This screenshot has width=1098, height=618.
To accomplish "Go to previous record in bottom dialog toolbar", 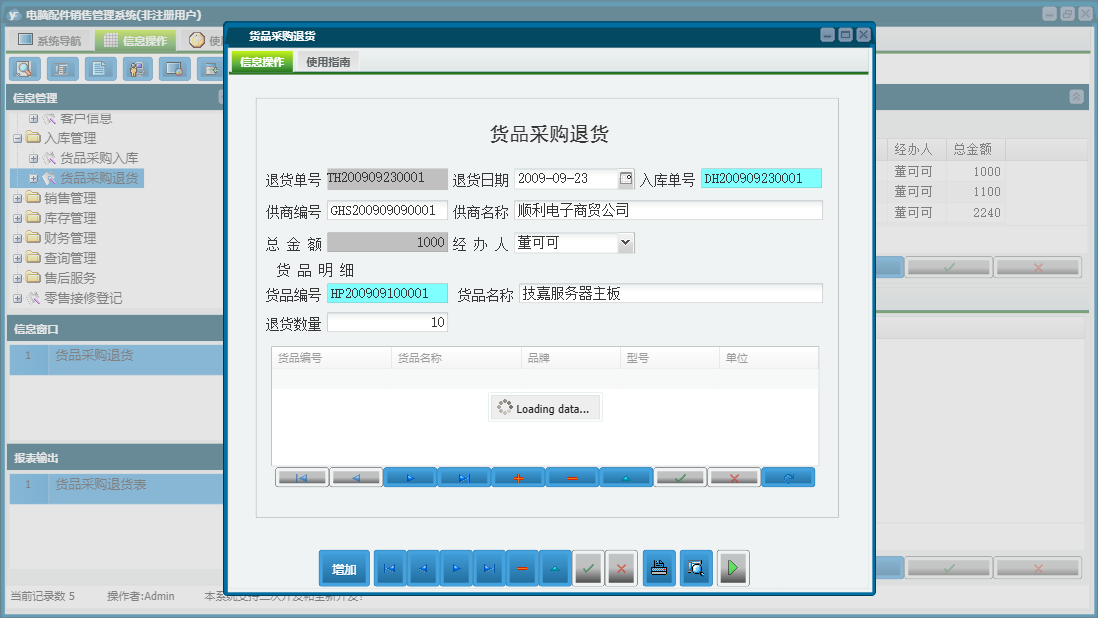I will pyautogui.click(x=422, y=568).
